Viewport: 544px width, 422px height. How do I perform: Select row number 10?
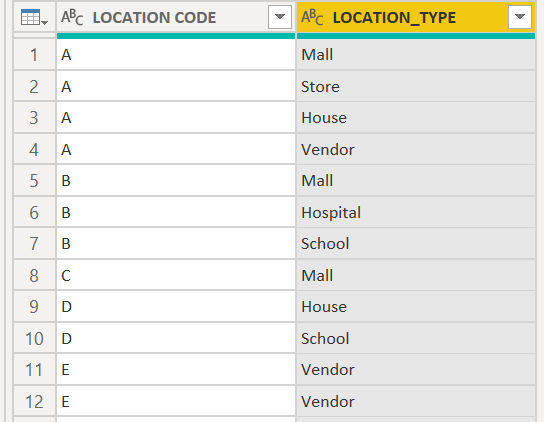(x=34, y=339)
